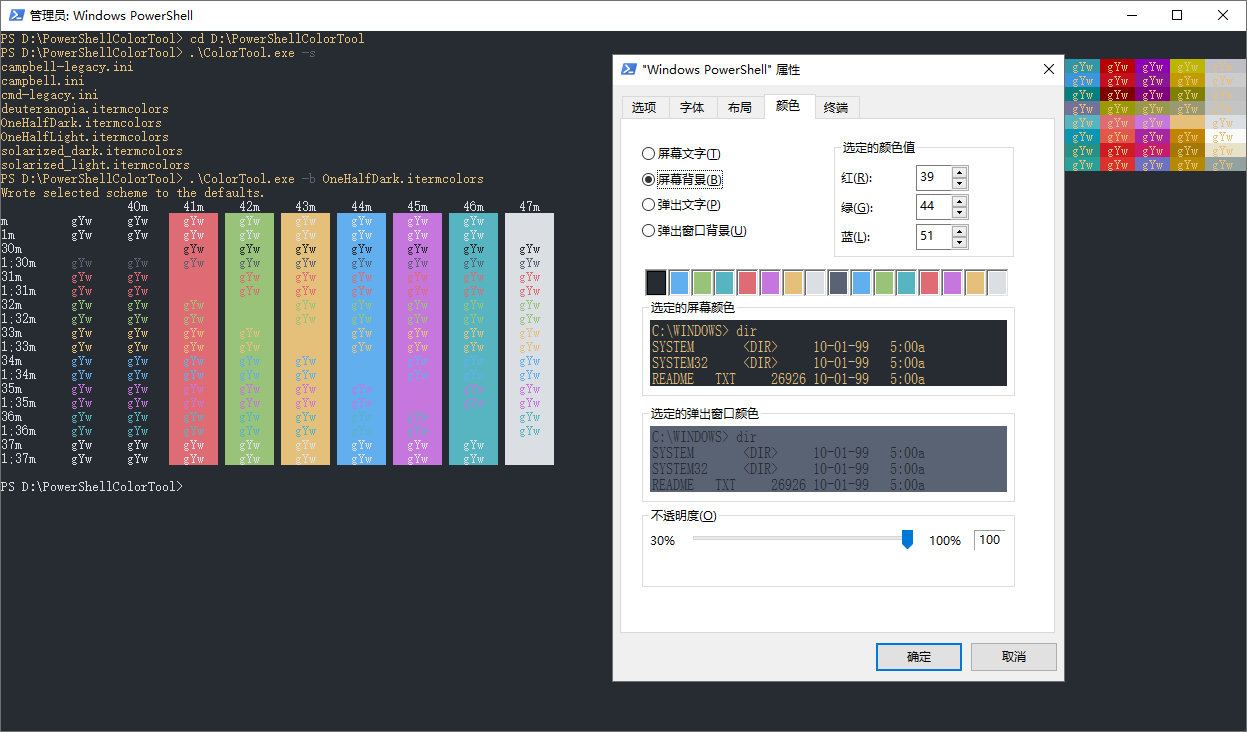
Task: Click the 蓝(L) value field showing 51
Action: (x=934, y=237)
